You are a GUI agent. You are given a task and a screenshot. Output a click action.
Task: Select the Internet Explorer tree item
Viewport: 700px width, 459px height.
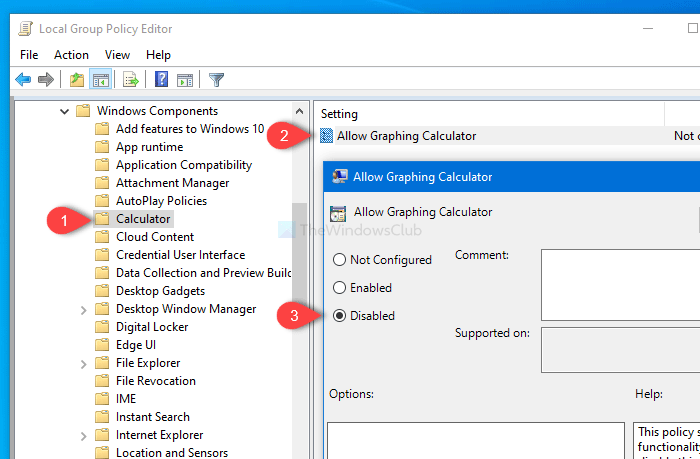159,434
